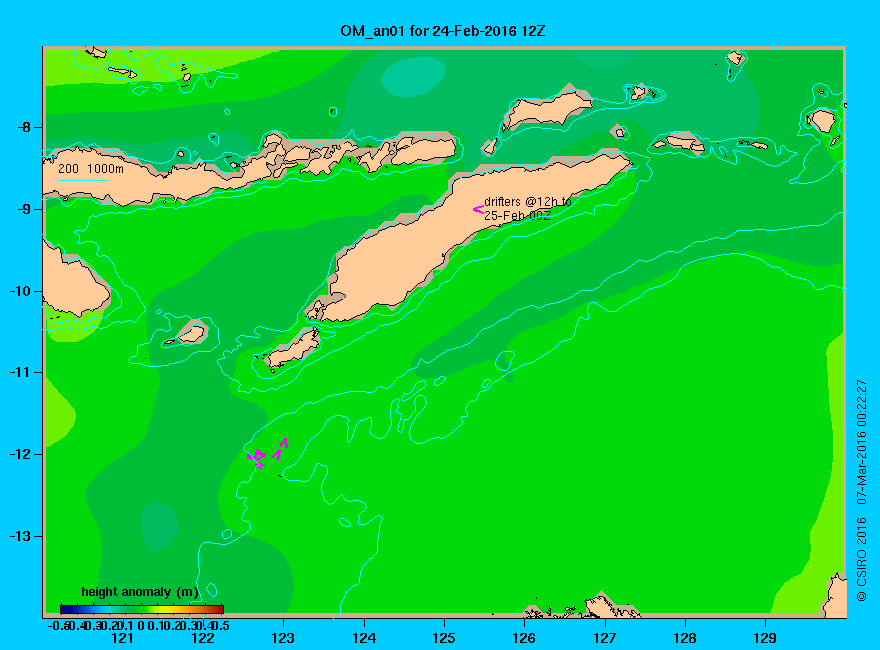Click the plot title "OM_an01 for 24-Feb-2016 12Z"
880x650 pixels.
click(442, 31)
